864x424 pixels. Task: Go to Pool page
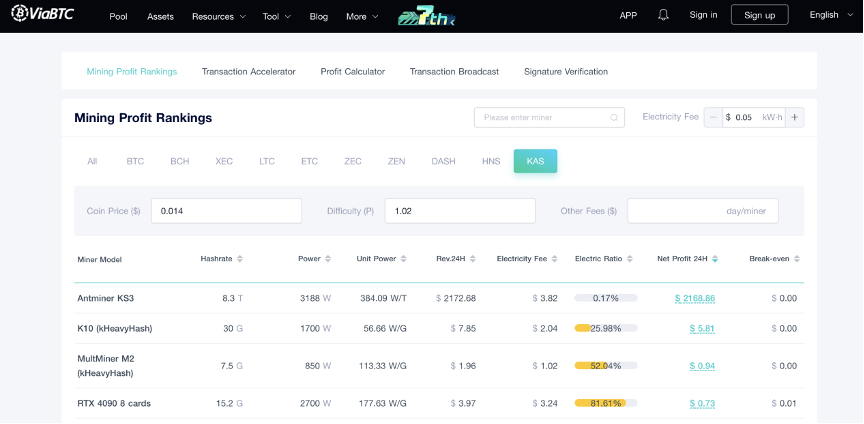118,17
